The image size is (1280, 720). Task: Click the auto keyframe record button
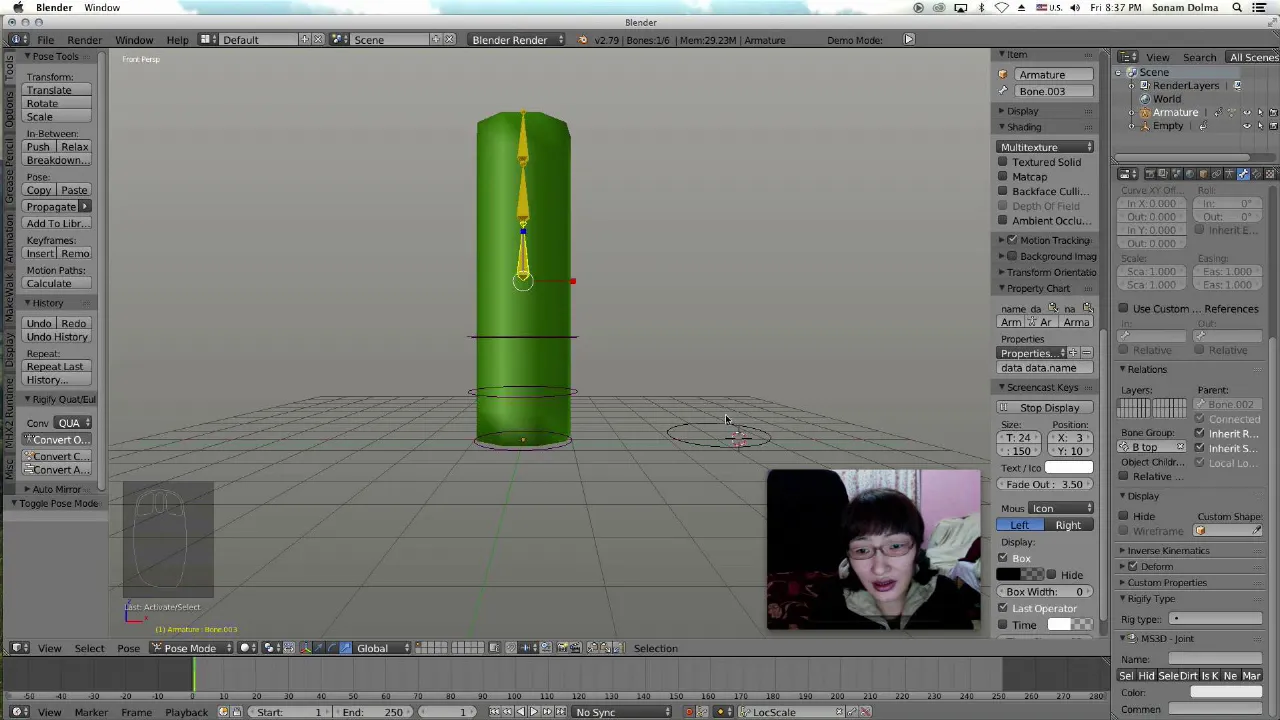[x=689, y=712]
